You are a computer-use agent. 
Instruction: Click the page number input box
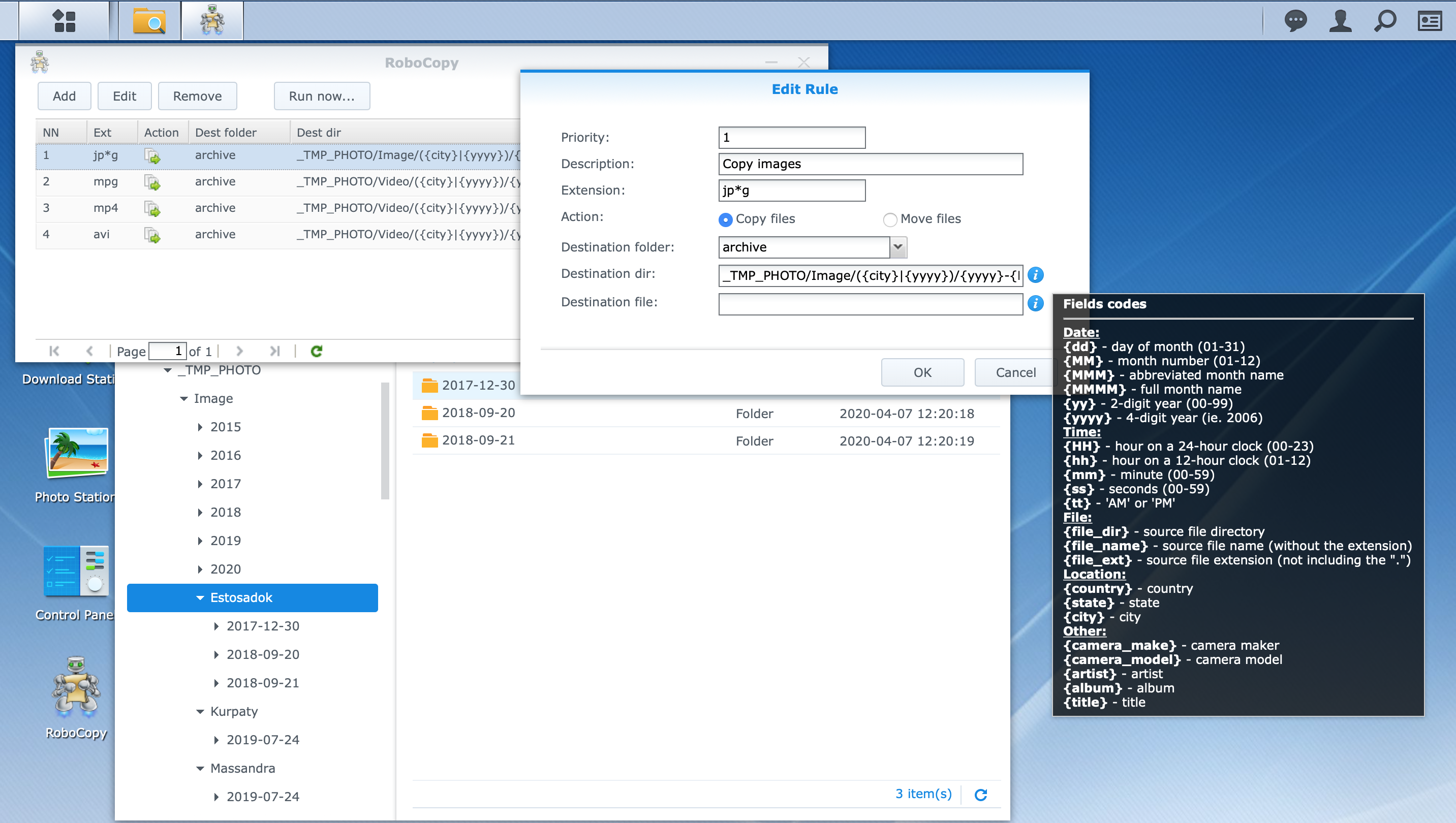pos(167,351)
